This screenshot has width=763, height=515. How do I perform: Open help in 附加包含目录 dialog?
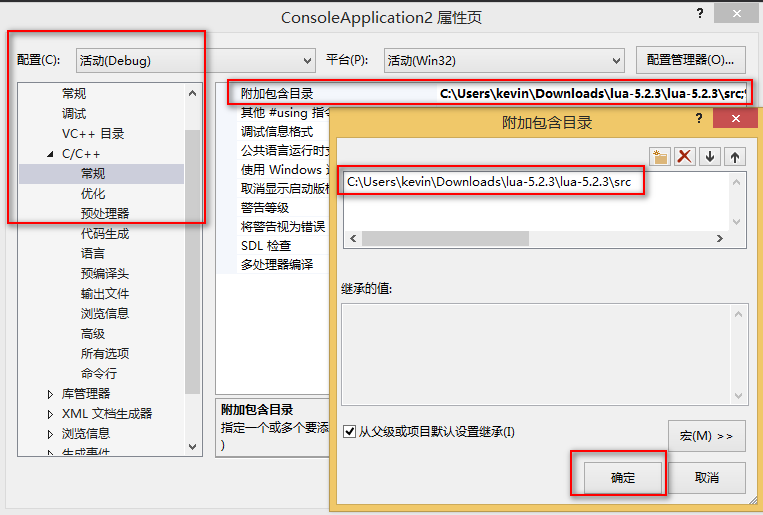coord(699,118)
